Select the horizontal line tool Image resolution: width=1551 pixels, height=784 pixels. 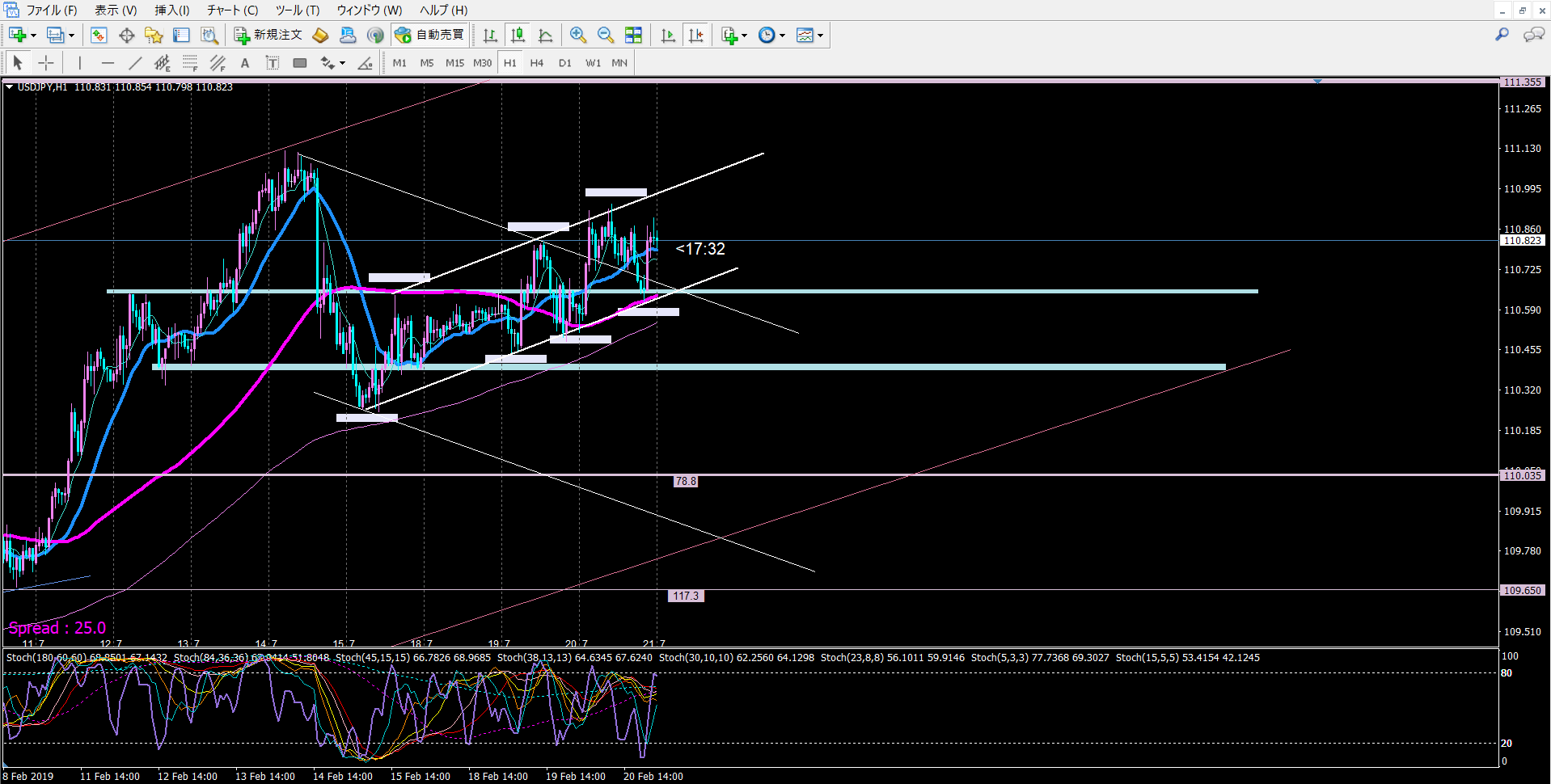108,62
